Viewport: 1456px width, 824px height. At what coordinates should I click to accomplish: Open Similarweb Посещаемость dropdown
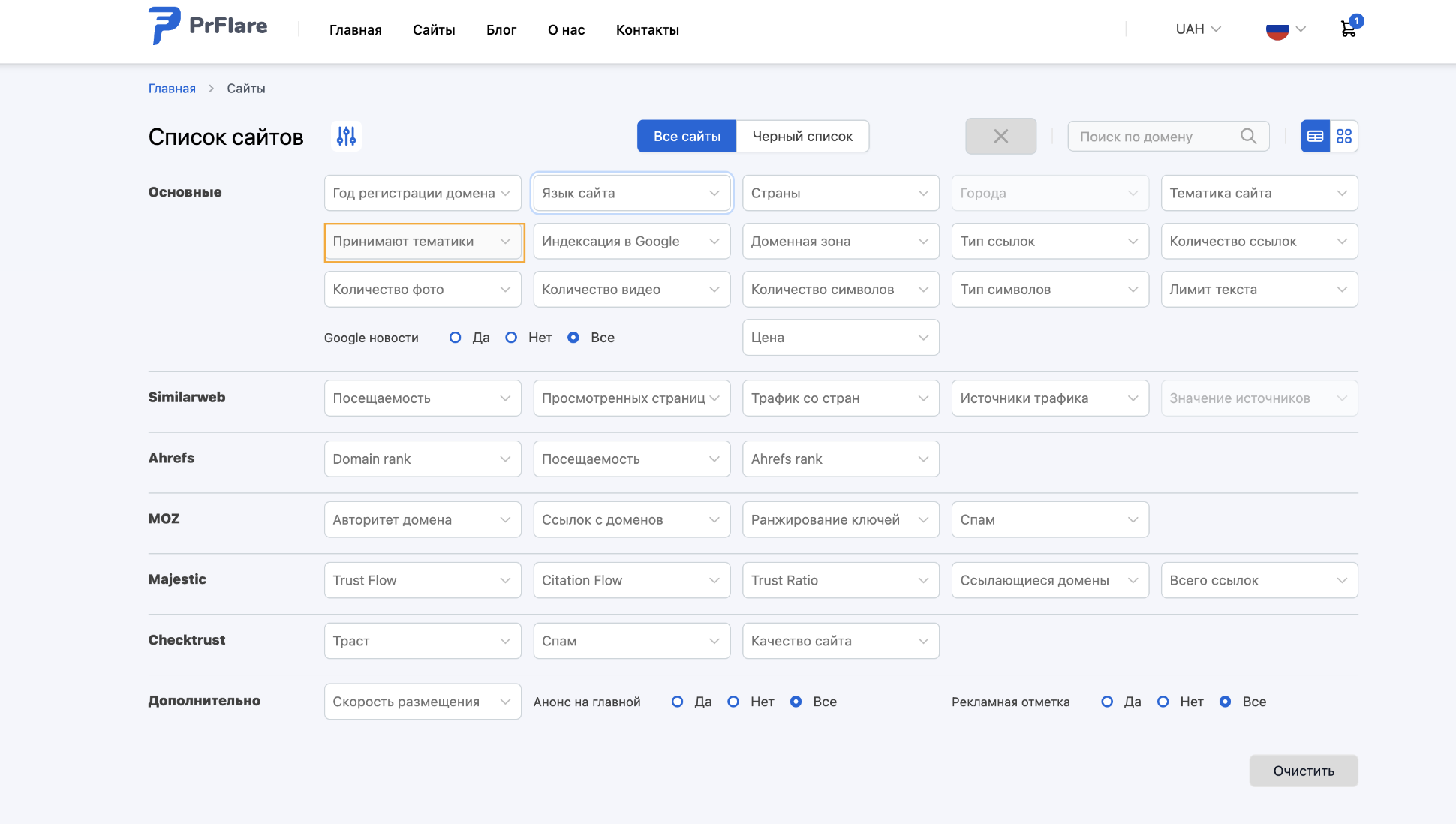(x=423, y=398)
